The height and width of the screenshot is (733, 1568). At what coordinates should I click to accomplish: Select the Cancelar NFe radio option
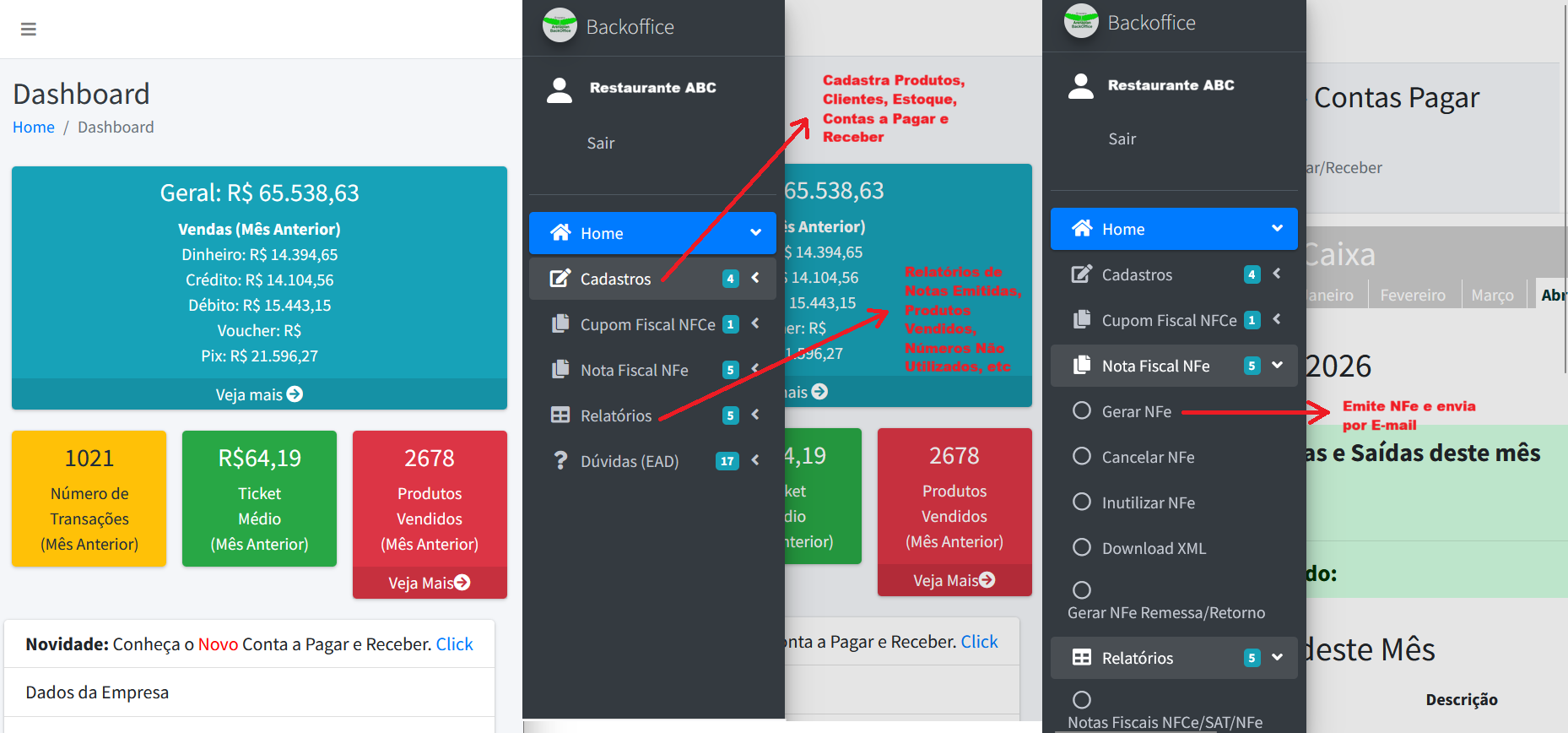click(x=1081, y=457)
